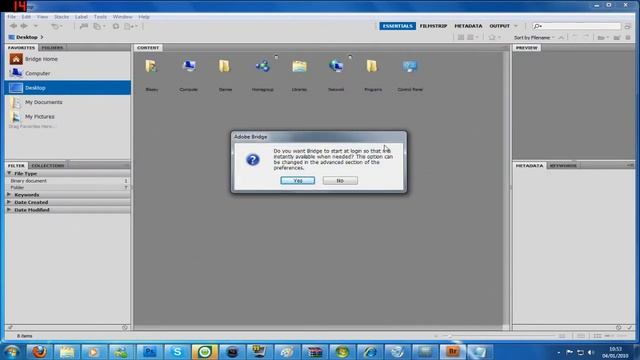Select Desktop in Favorites

click(x=68, y=88)
